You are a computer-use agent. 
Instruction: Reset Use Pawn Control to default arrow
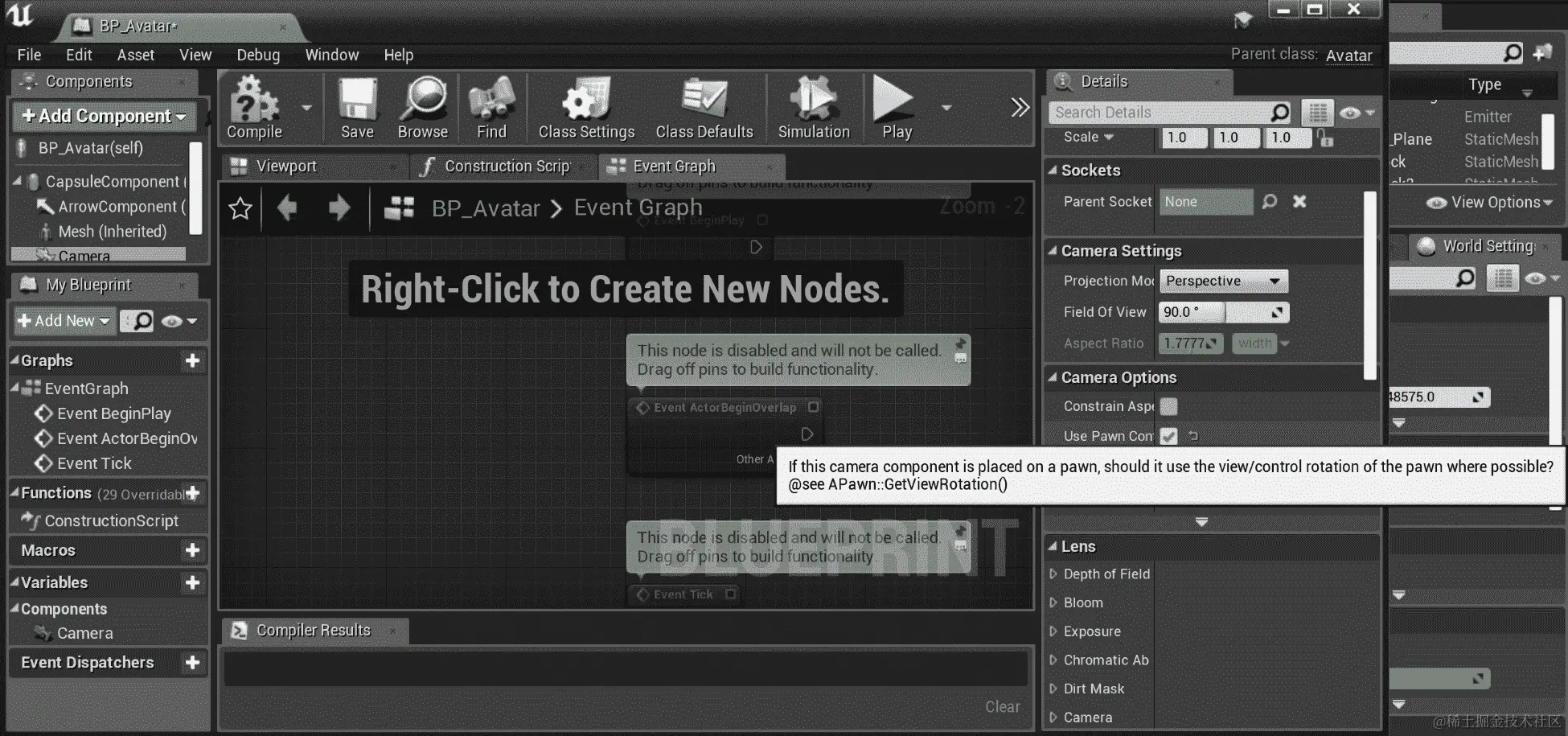click(1193, 436)
